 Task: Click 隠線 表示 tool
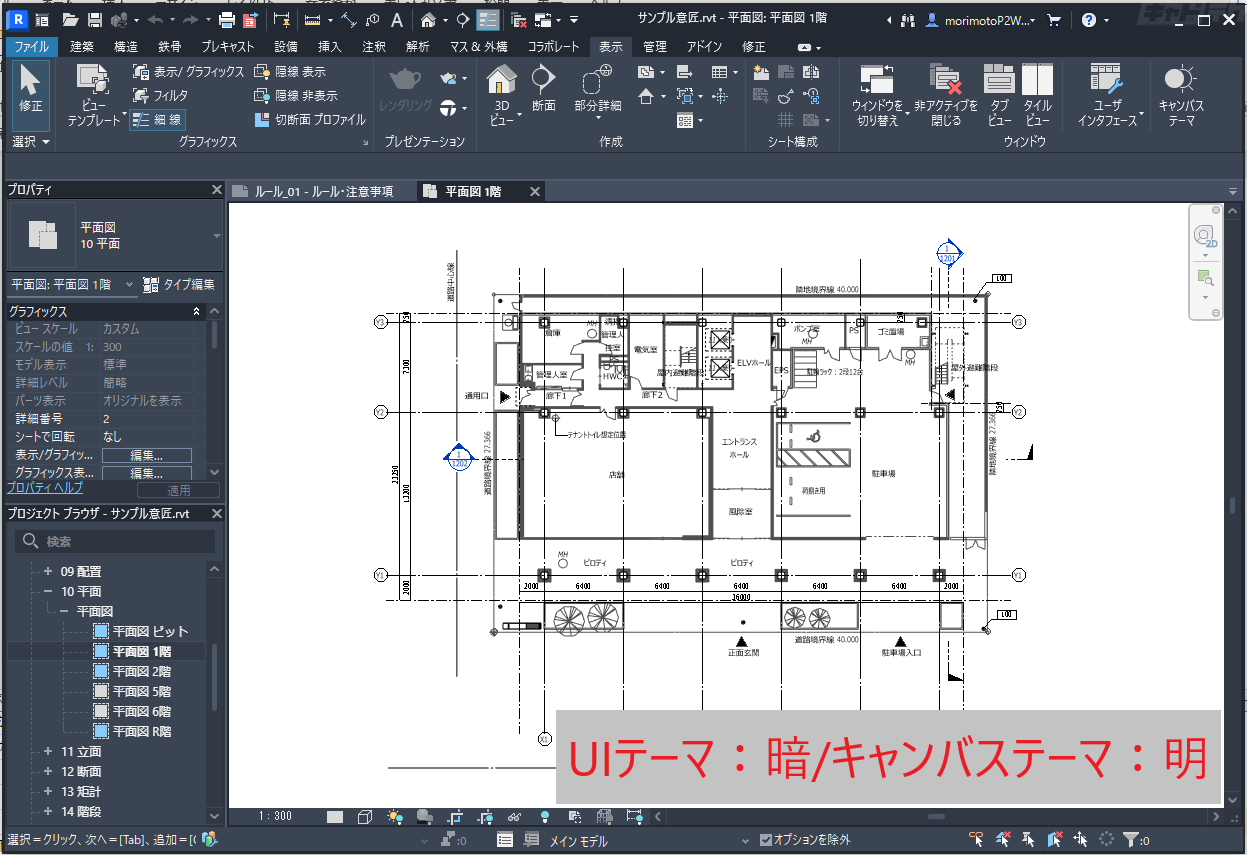click(x=290, y=72)
